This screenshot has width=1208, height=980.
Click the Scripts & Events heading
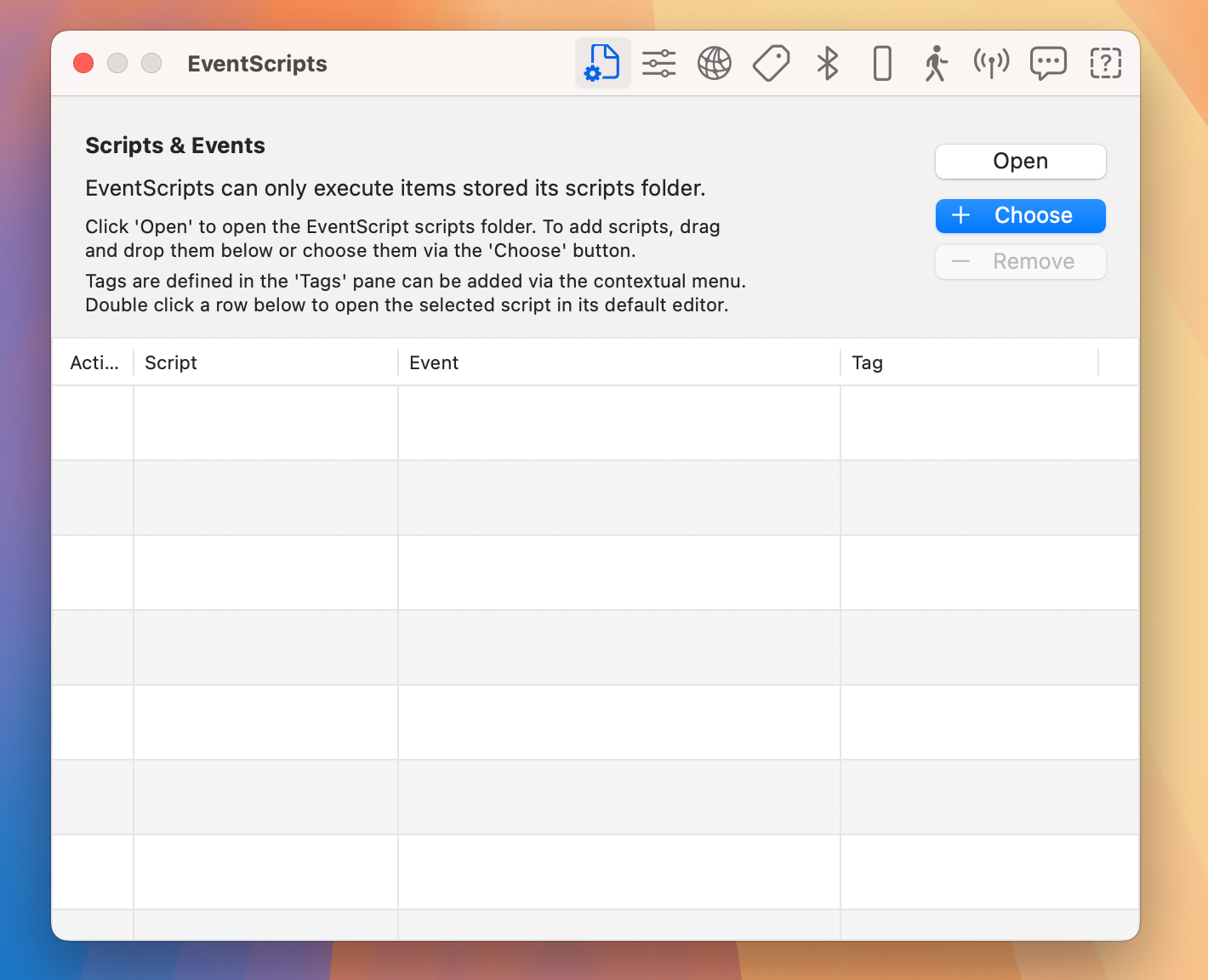(x=175, y=145)
